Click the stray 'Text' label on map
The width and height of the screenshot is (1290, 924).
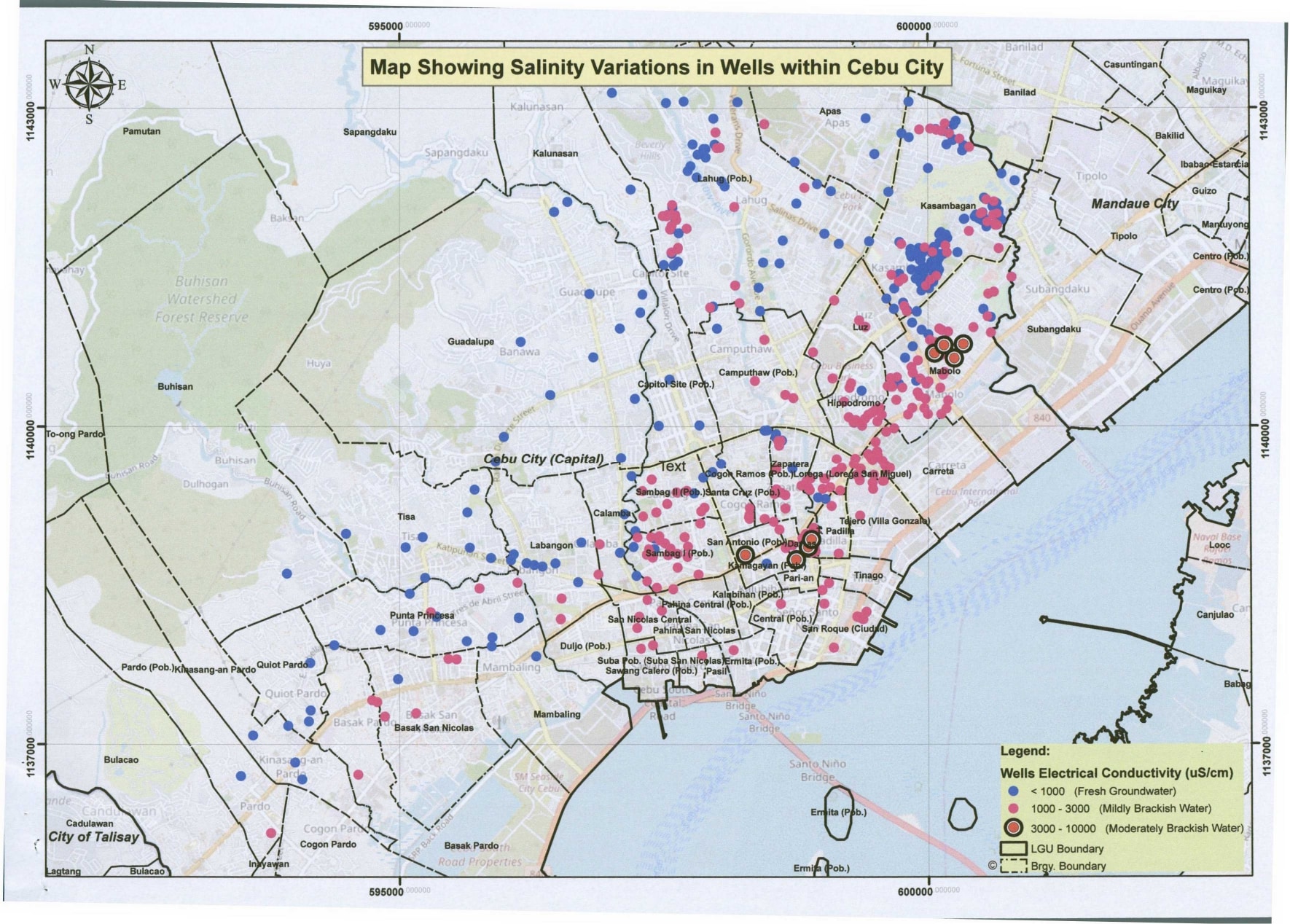tap(673, 466)
